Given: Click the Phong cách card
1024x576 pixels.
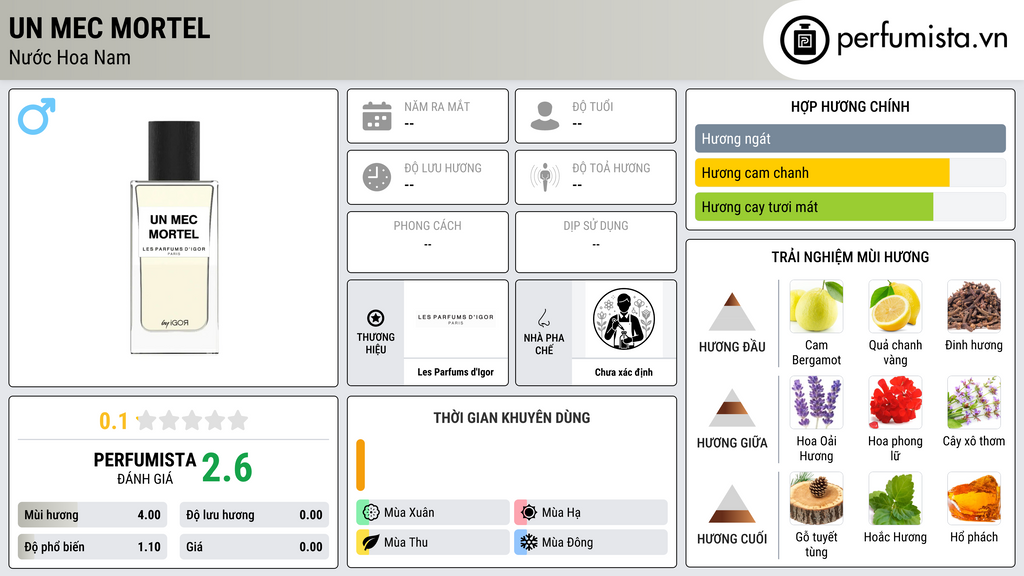Looking at the screenshot, I should coord(428,242).
